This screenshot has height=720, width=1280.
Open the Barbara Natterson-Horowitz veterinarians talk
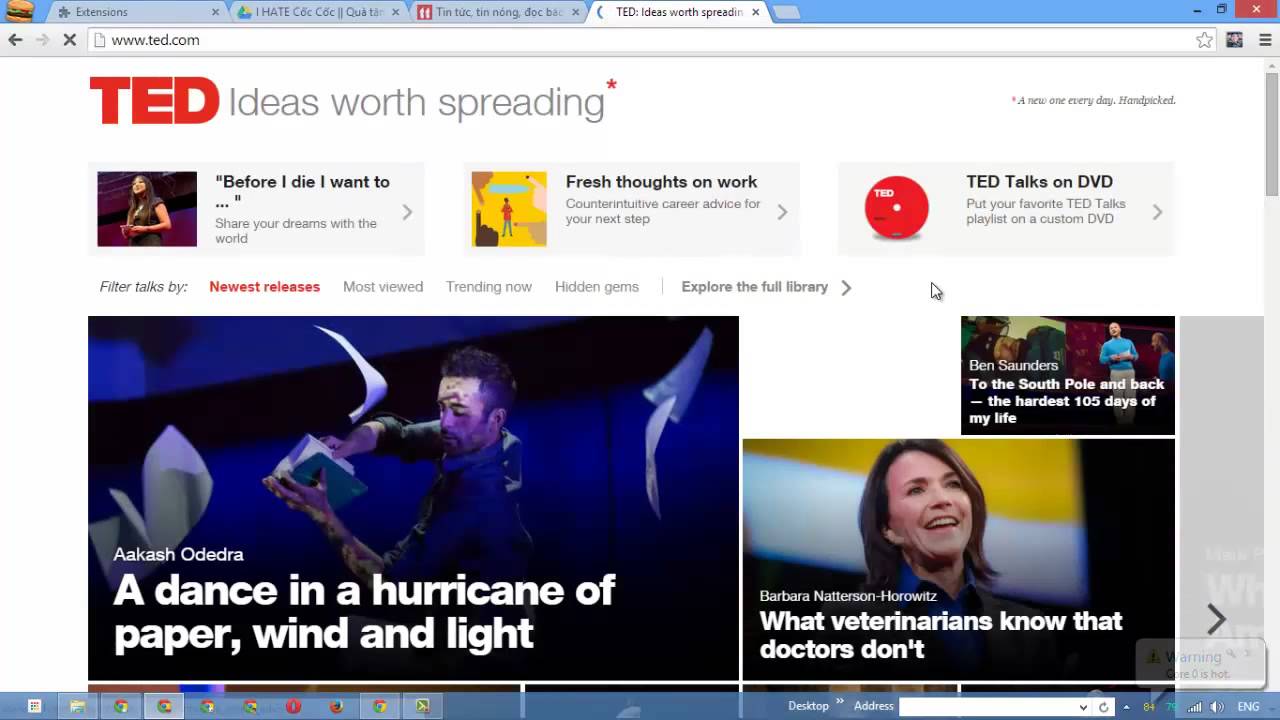pyautogui.click(x=958, y=560)
